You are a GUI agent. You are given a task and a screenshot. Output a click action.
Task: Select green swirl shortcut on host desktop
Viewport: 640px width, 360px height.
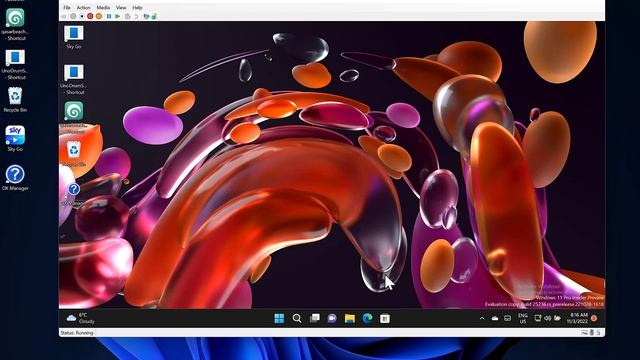pos(15,23)
